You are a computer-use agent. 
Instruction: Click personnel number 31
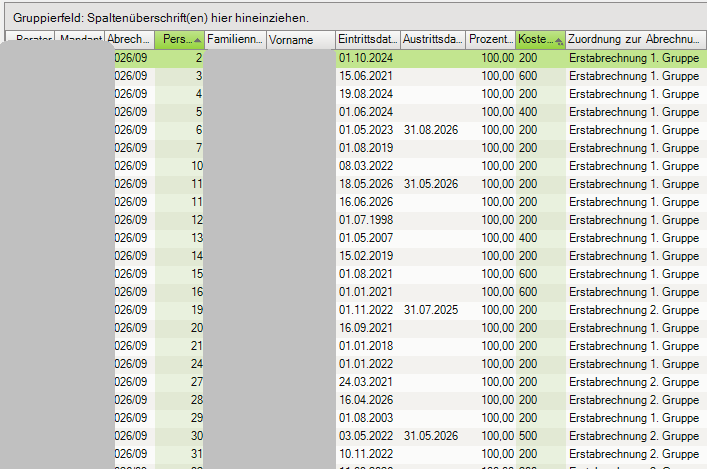(x=197, y=454)
